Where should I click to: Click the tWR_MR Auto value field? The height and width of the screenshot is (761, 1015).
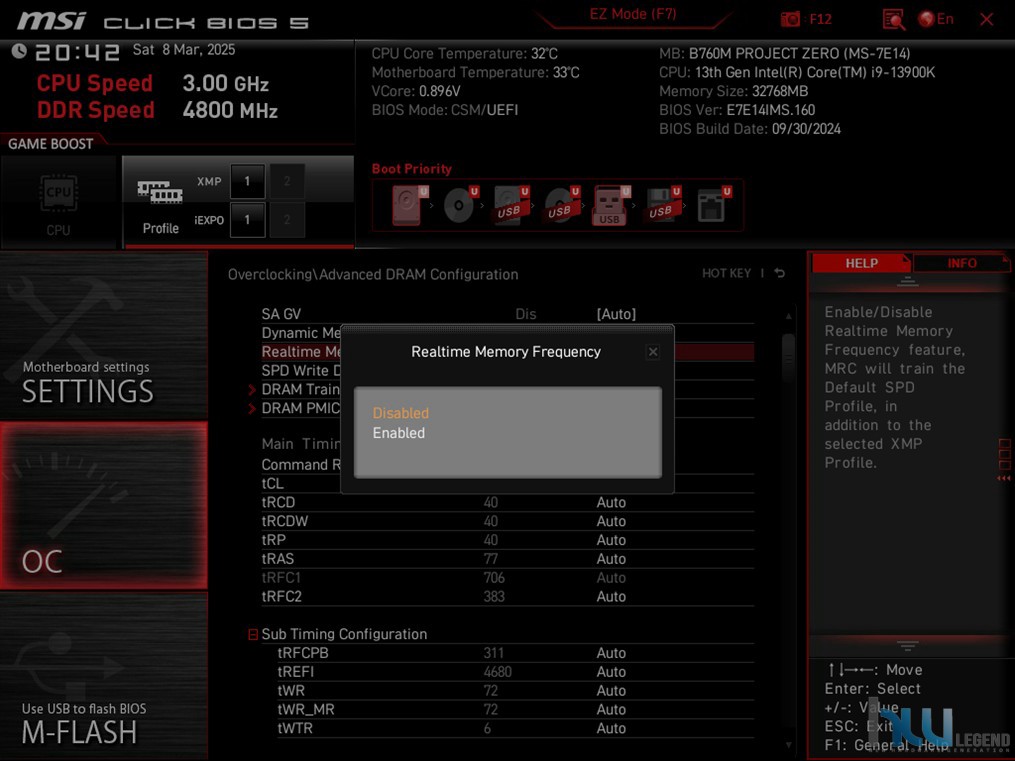coord(611,709)
